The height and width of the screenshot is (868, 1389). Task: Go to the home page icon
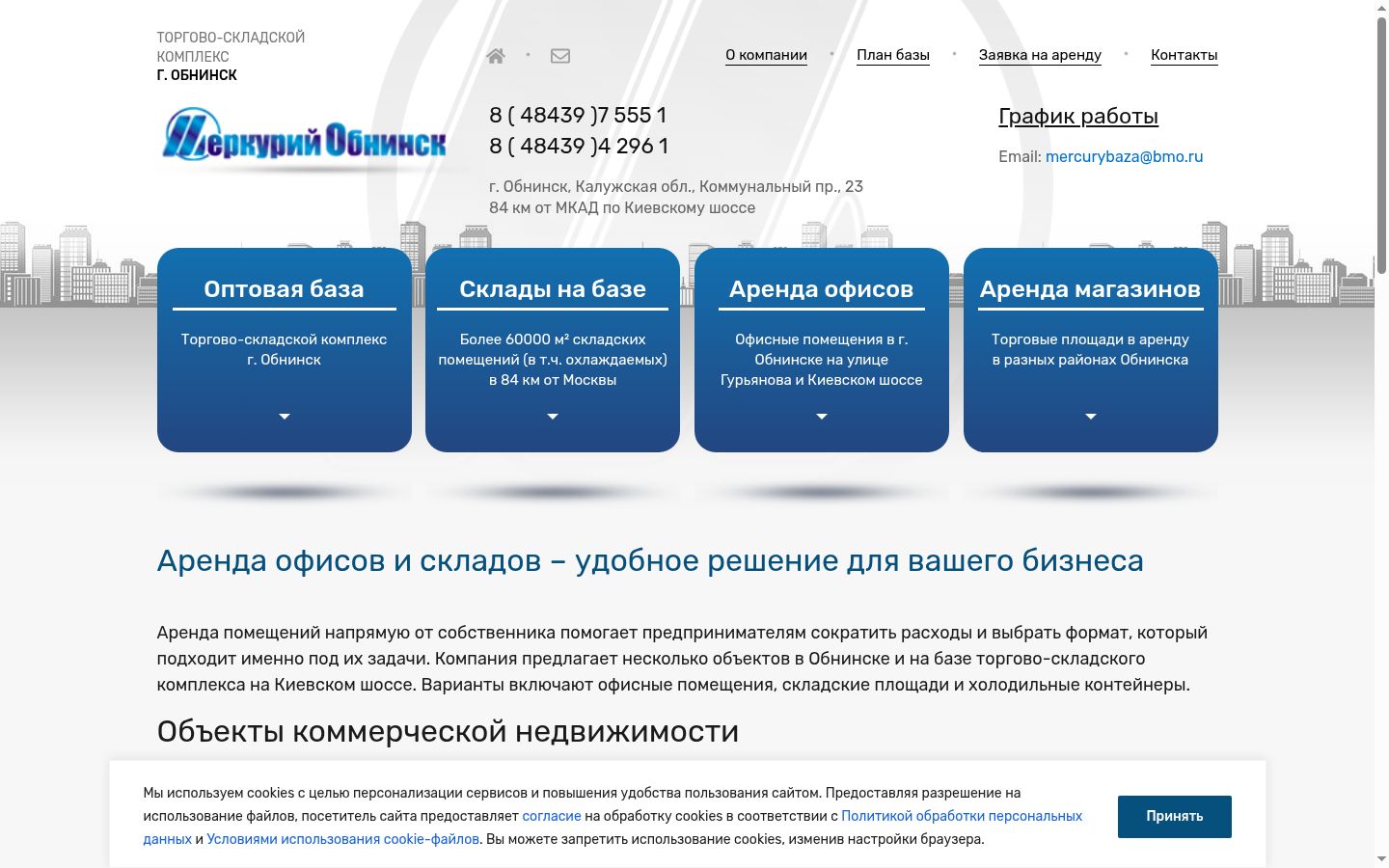click(x=496, y=56)
